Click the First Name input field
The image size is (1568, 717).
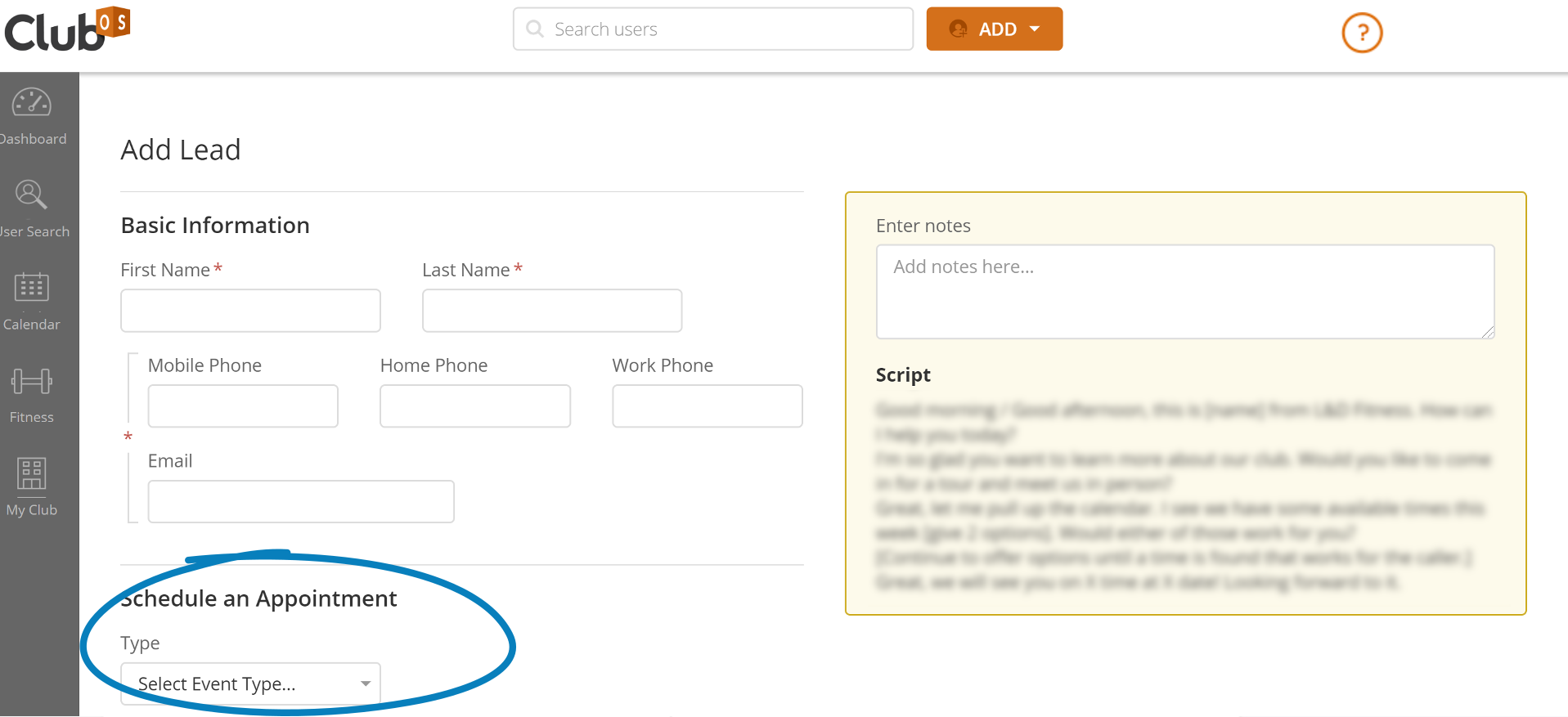point(250,311)
